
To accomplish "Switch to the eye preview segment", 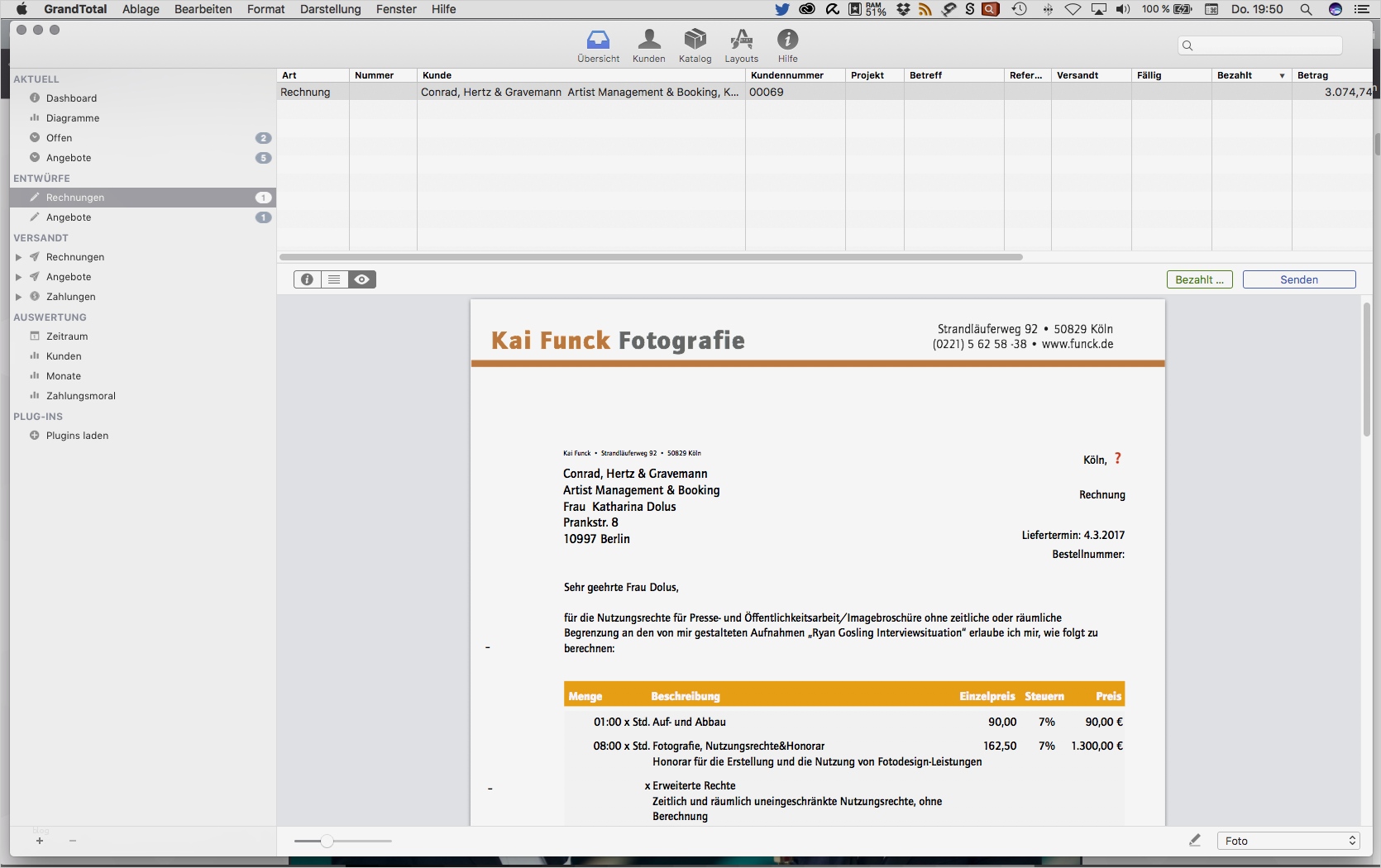I will pos(362,279).
